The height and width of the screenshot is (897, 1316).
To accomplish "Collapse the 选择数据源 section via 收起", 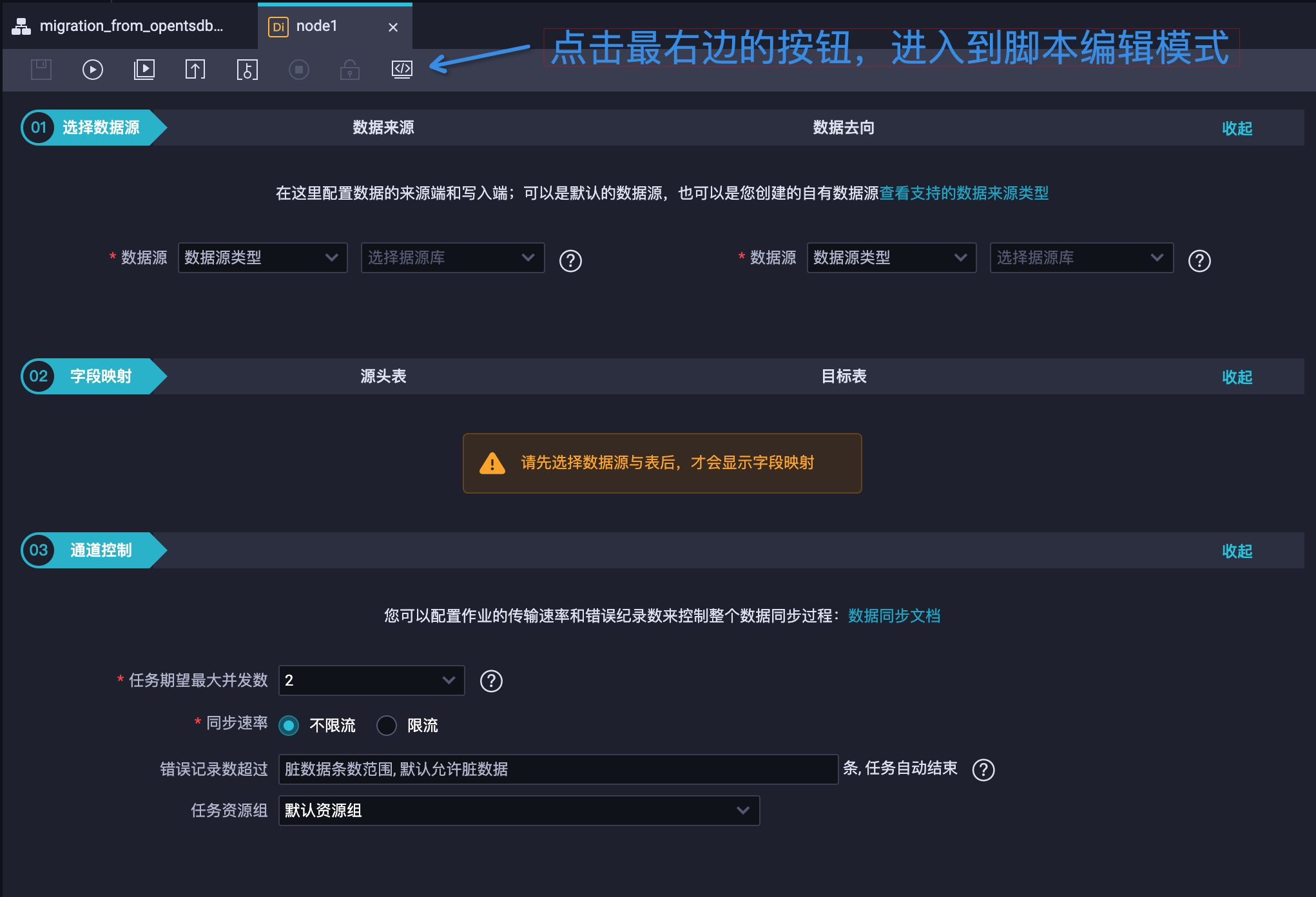I will 1237,128.
